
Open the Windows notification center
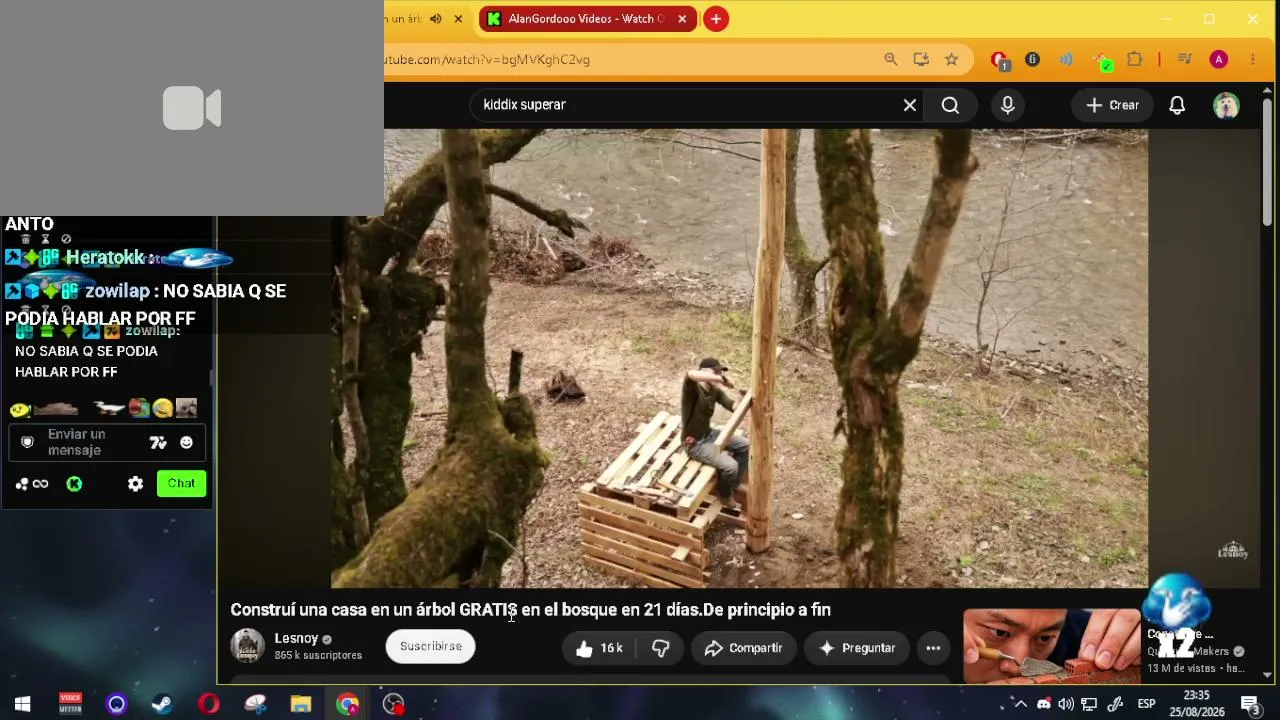pyautogui.click(x=1249, y=704)
